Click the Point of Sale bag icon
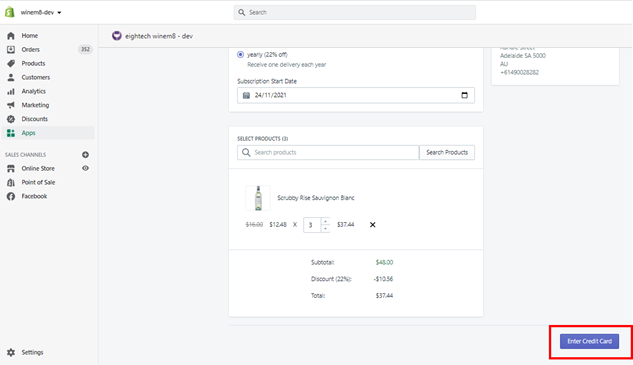 tap(11, 182)
